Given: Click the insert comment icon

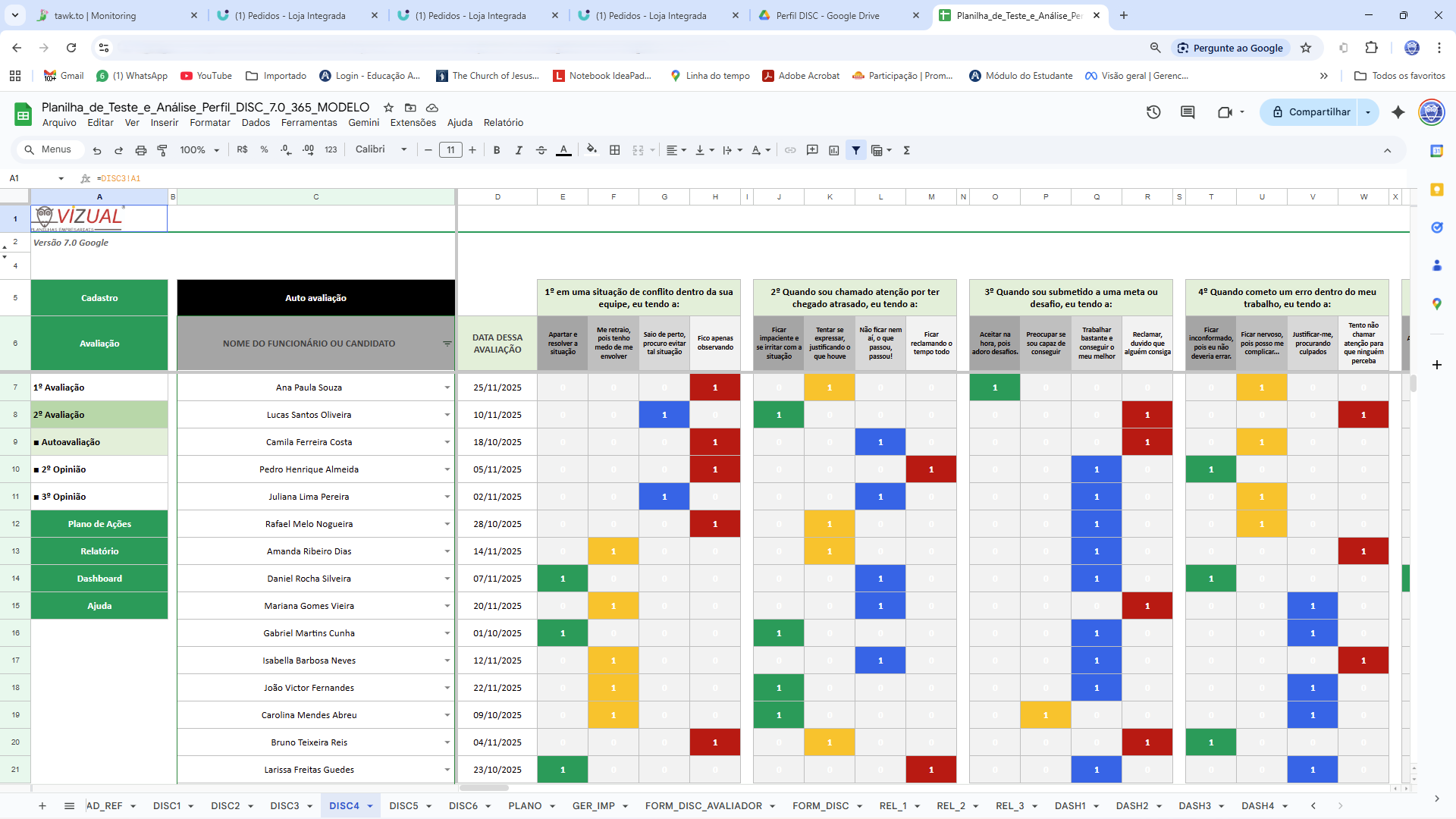Looking at the screenshot, I should [x=812, y=150].
